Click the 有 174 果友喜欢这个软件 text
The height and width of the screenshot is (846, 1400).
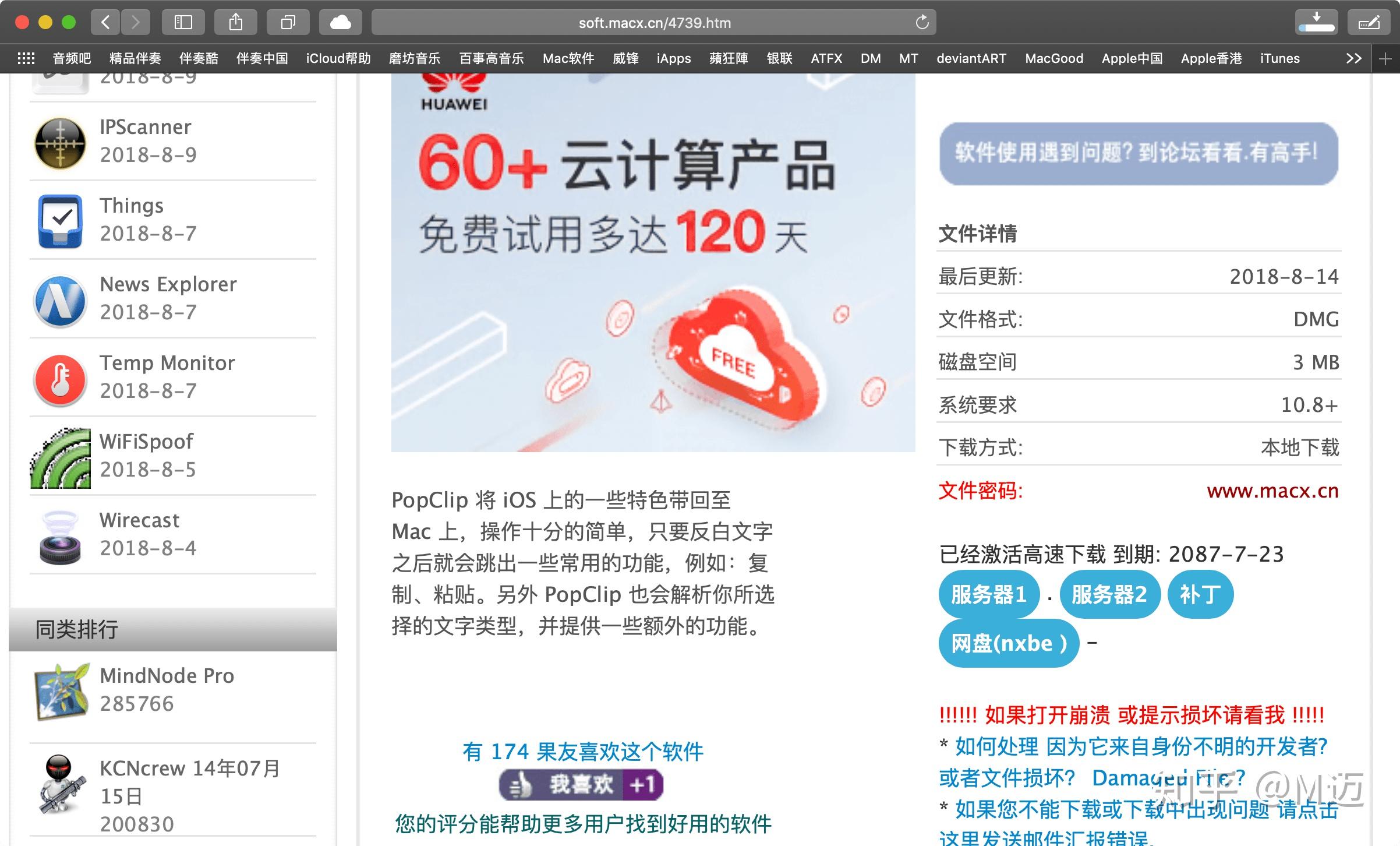point(583,752)
